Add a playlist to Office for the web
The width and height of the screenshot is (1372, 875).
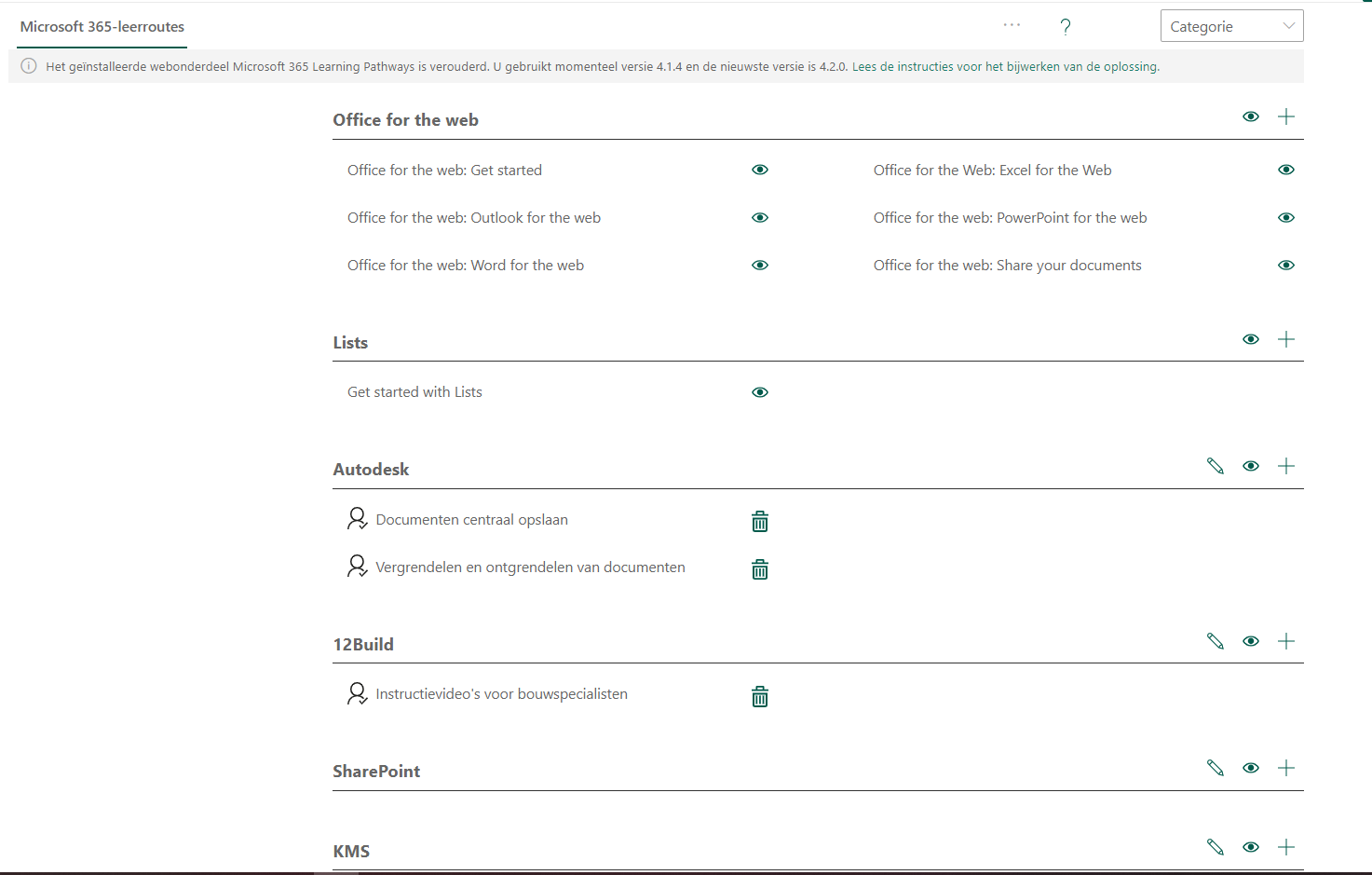click(x=1286, y=116)
